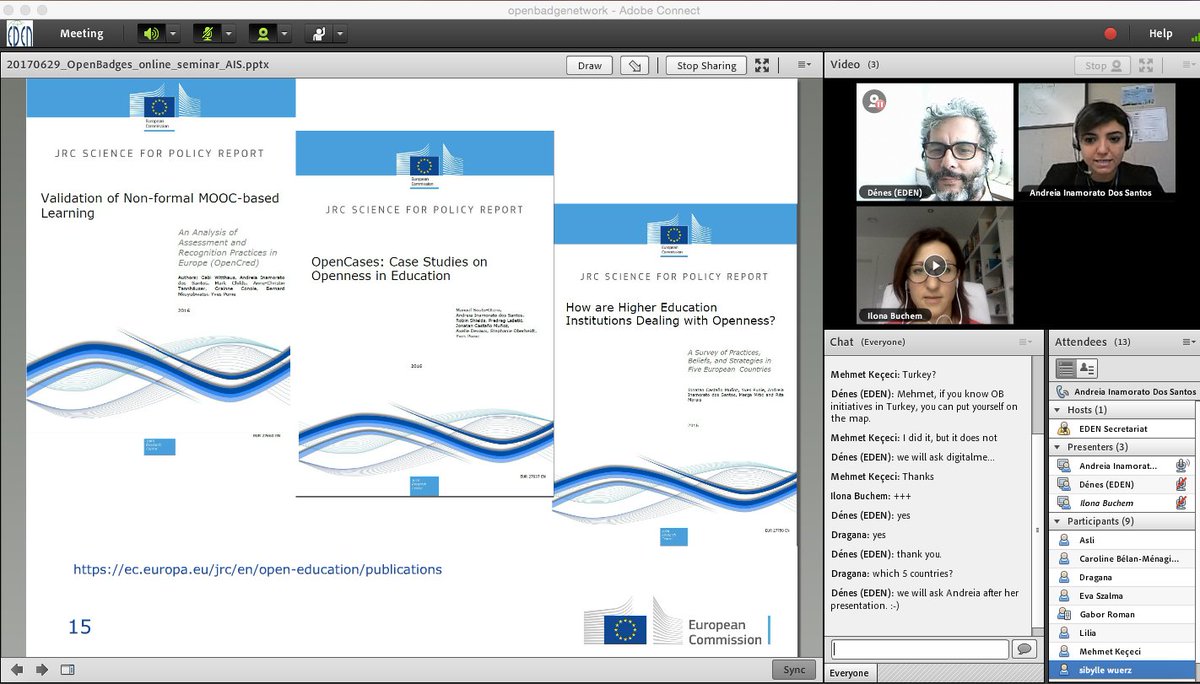Image resolution: width=1200 pixels, height=684 pixels.
Task: Click Dénes (EDEN)'s muted microphone icon in attendees
Action: pyautogui.click(x=1182, y=484)
